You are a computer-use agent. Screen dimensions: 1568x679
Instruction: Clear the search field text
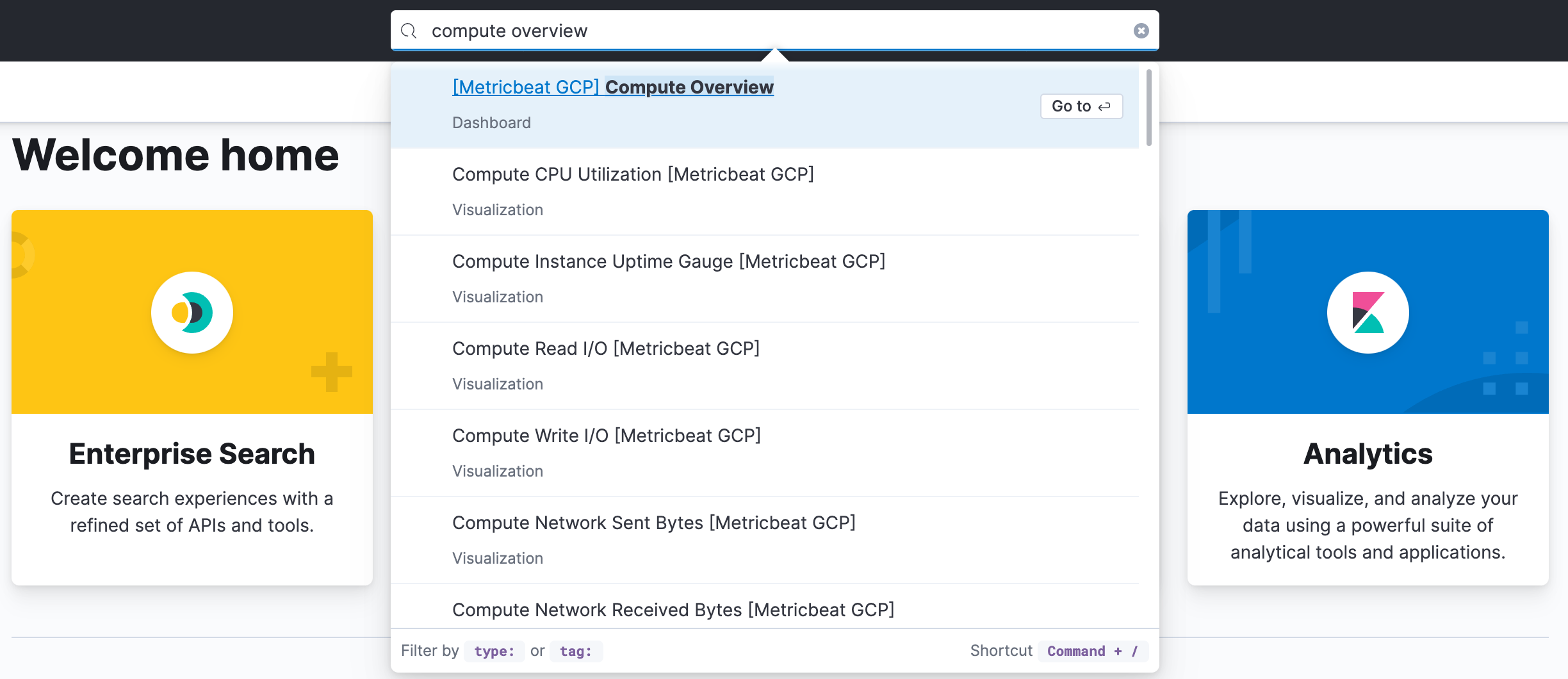coord(1141,31)
